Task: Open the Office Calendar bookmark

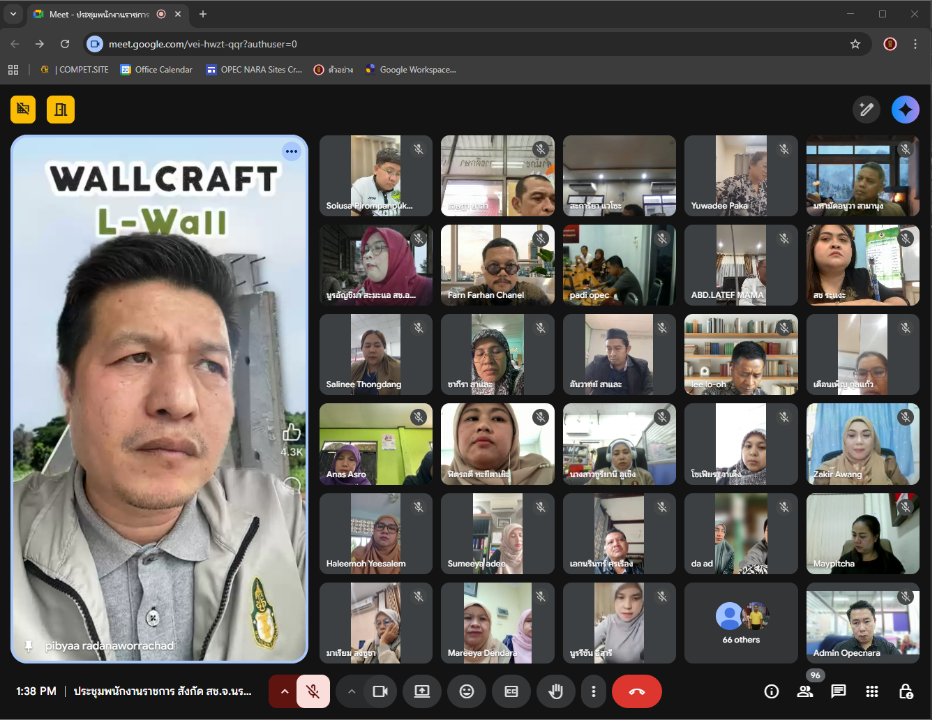Action: (x=156, y=70)
